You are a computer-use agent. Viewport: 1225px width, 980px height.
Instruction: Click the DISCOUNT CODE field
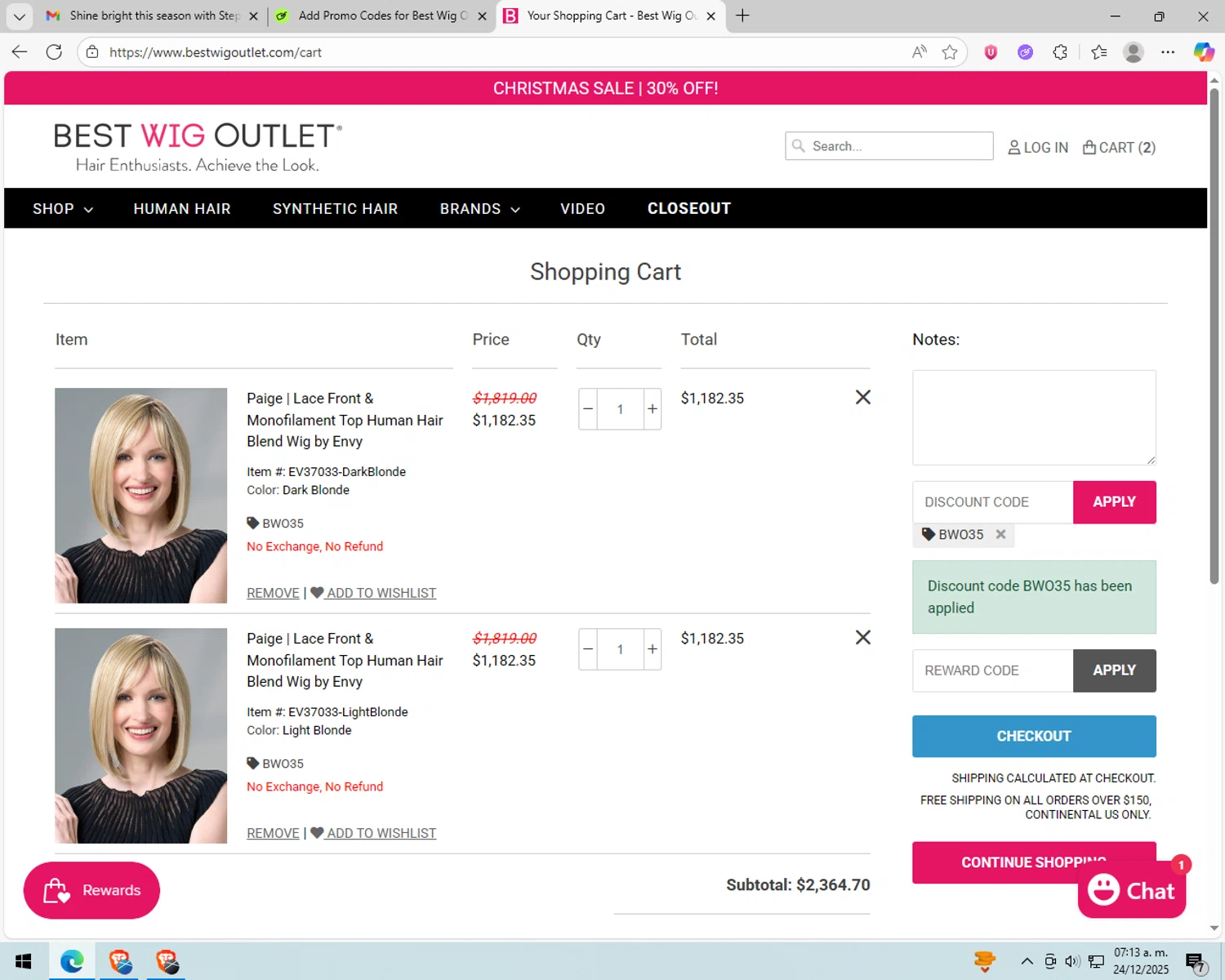click(x=993, y=502)
